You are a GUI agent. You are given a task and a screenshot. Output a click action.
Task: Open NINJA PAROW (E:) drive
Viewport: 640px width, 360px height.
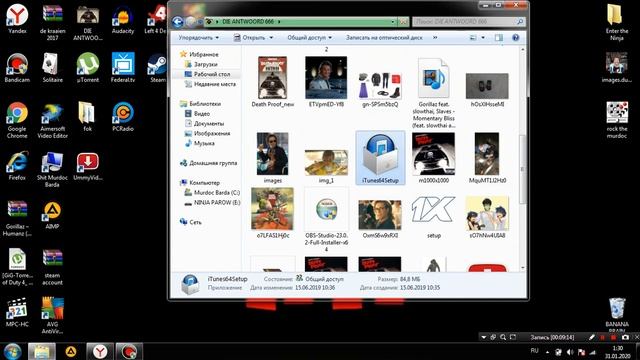[x=212, y=202]
